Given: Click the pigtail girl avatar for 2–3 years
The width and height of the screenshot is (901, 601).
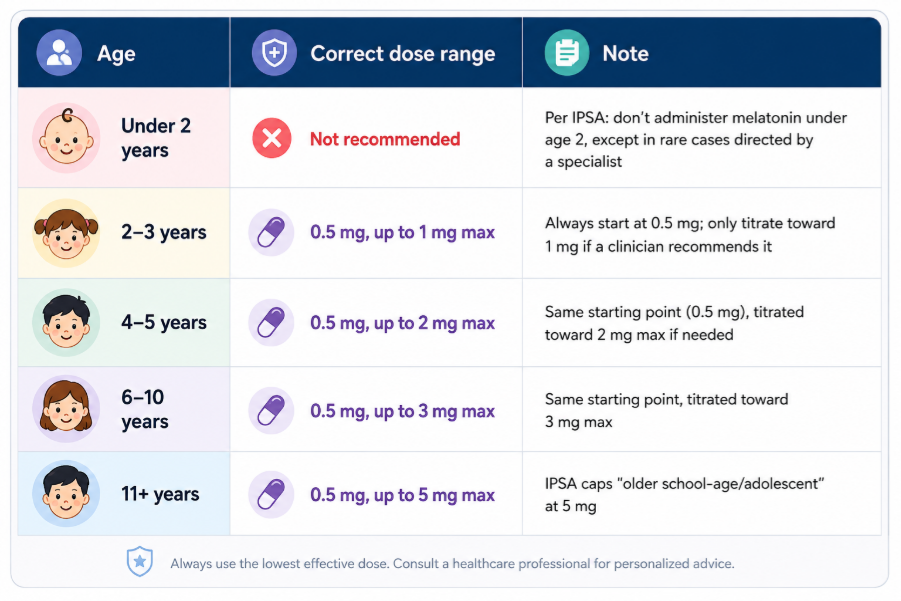Looking at the screenshot, I should click(66, 233).
